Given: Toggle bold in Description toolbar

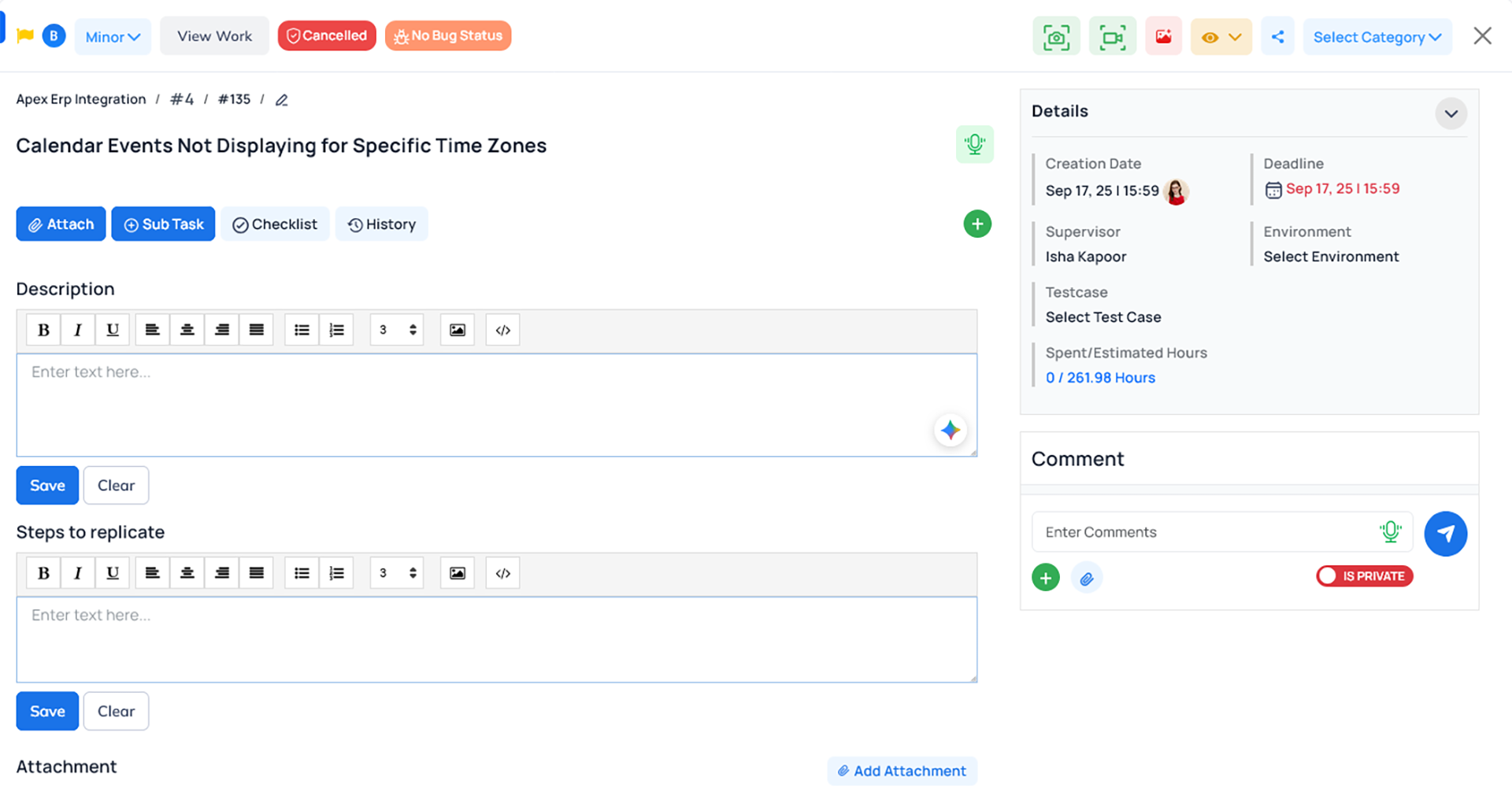Looking at the screenshot, I should (x=44, y=330).
